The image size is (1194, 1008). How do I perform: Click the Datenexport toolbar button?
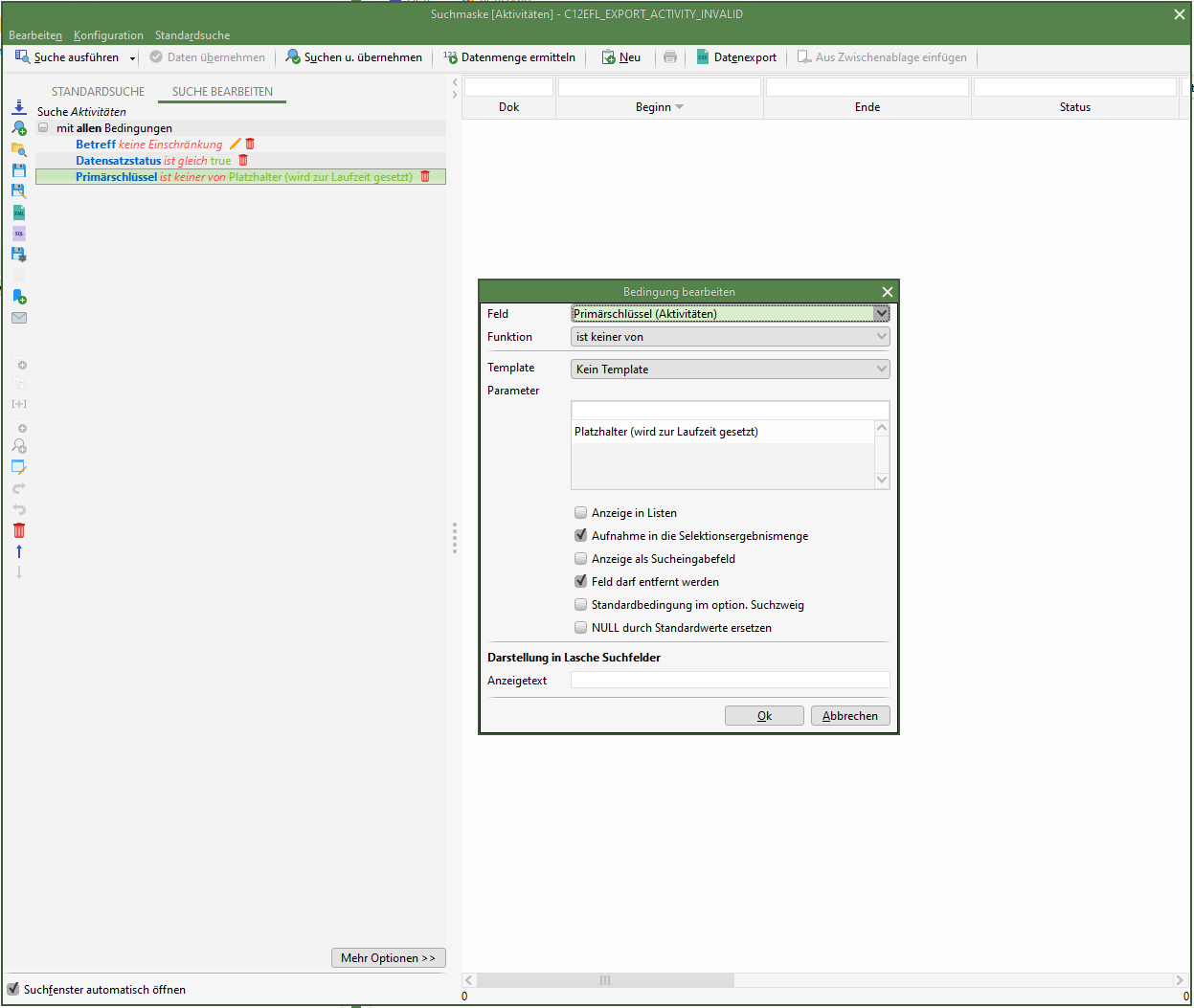[735, 57]
